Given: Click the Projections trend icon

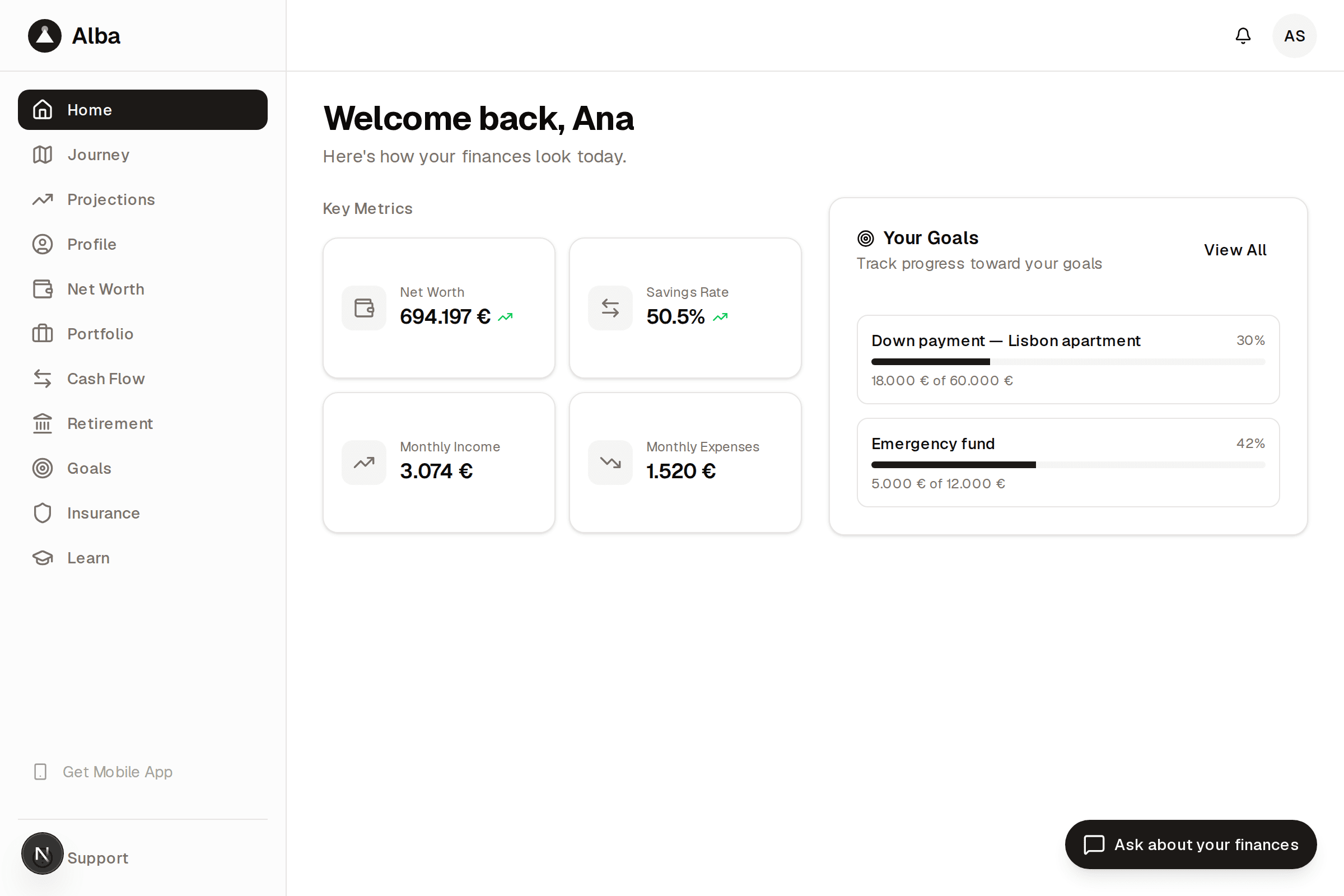Looking at the screenshot, I should pyautogui.click(x=43, y=199).
